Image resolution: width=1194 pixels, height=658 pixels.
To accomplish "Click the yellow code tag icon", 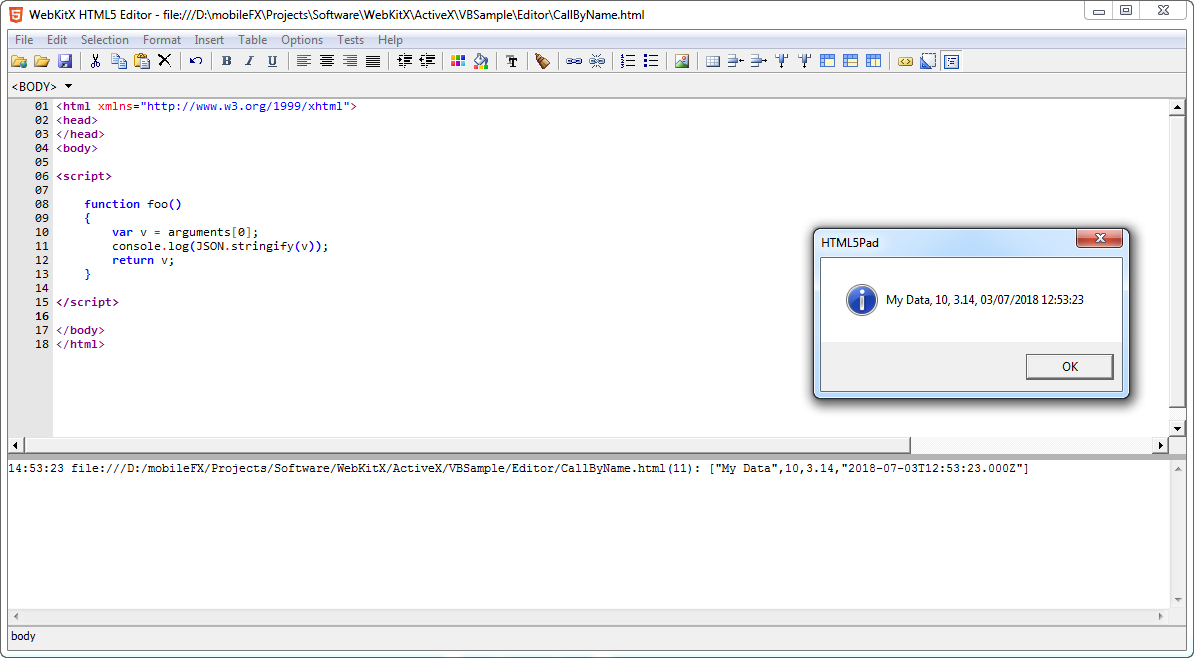I will 905,61.
